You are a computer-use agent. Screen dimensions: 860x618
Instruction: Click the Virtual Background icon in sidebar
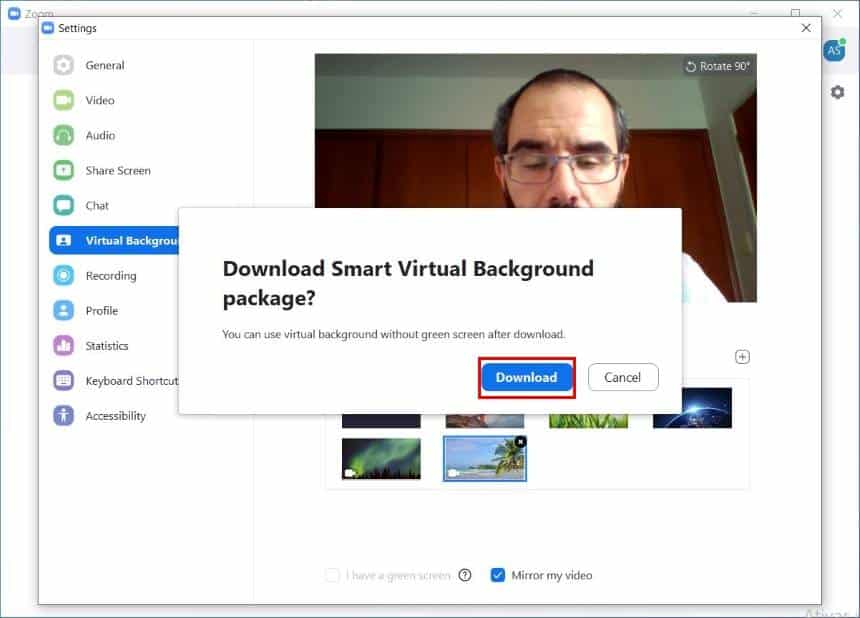click(64, 241)
